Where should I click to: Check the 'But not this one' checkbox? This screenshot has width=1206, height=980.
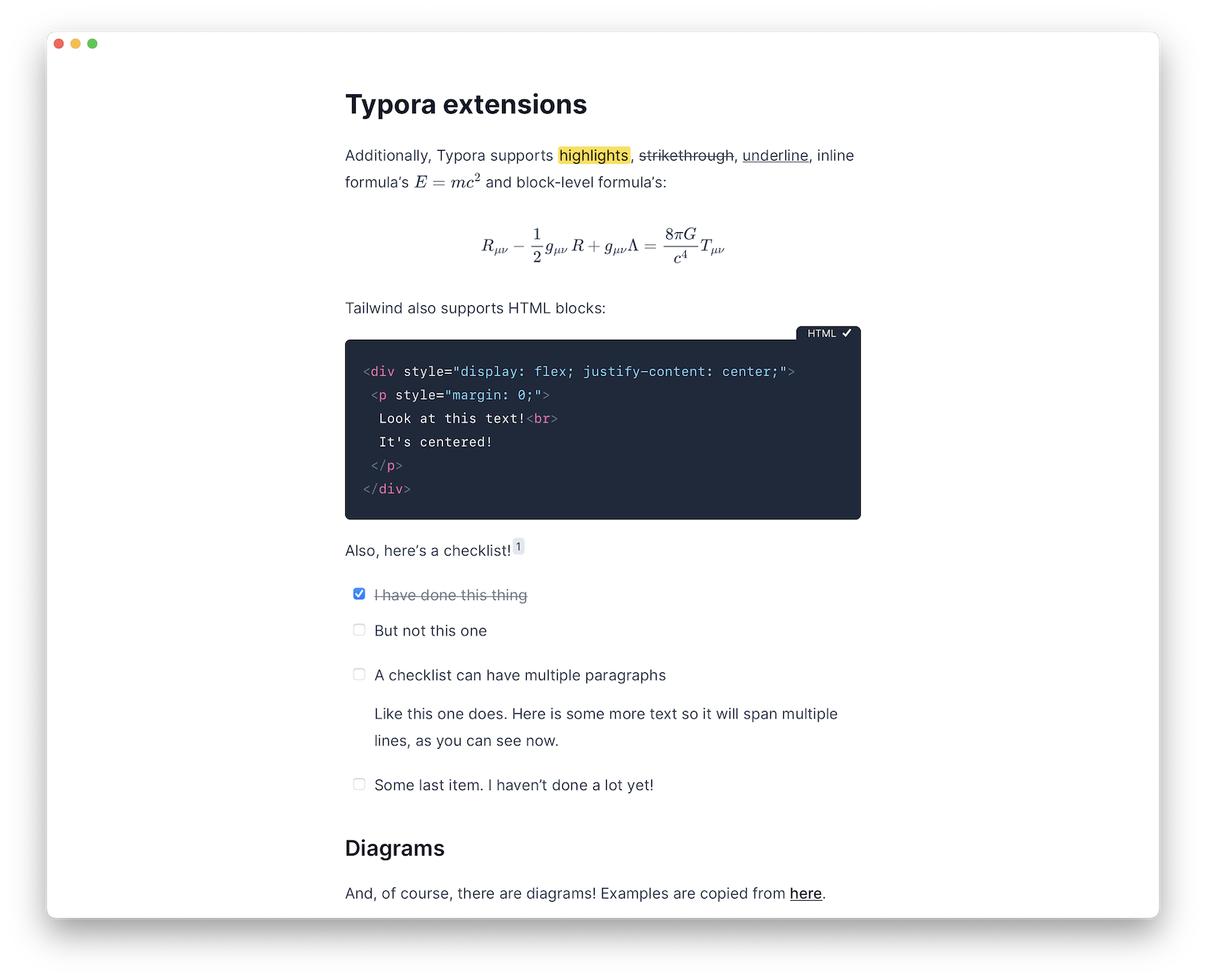360,629
